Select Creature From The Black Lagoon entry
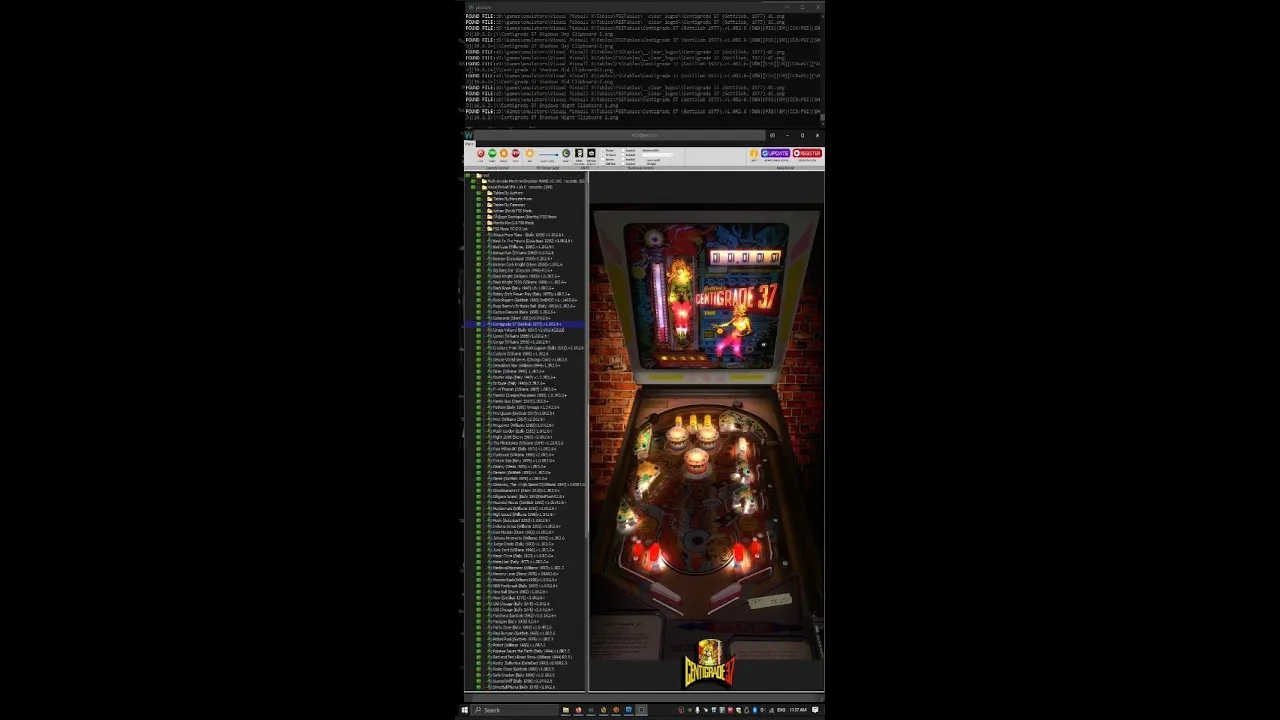The height and width of the screenshot is (720, 1280). (538, 348)
